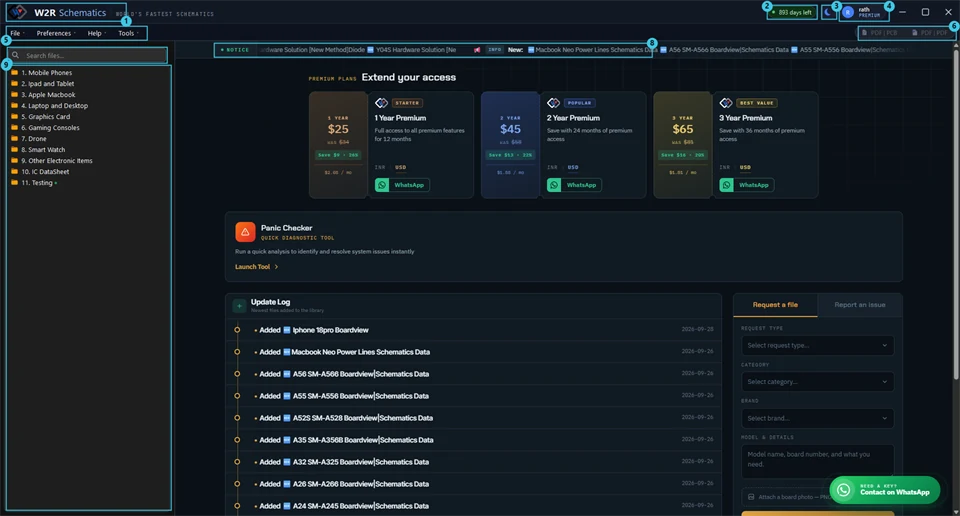The height and width of the screenshot is (516, 960).
Task: Open the rath PREMIUM user profile
Action: (x=863, y=12)
